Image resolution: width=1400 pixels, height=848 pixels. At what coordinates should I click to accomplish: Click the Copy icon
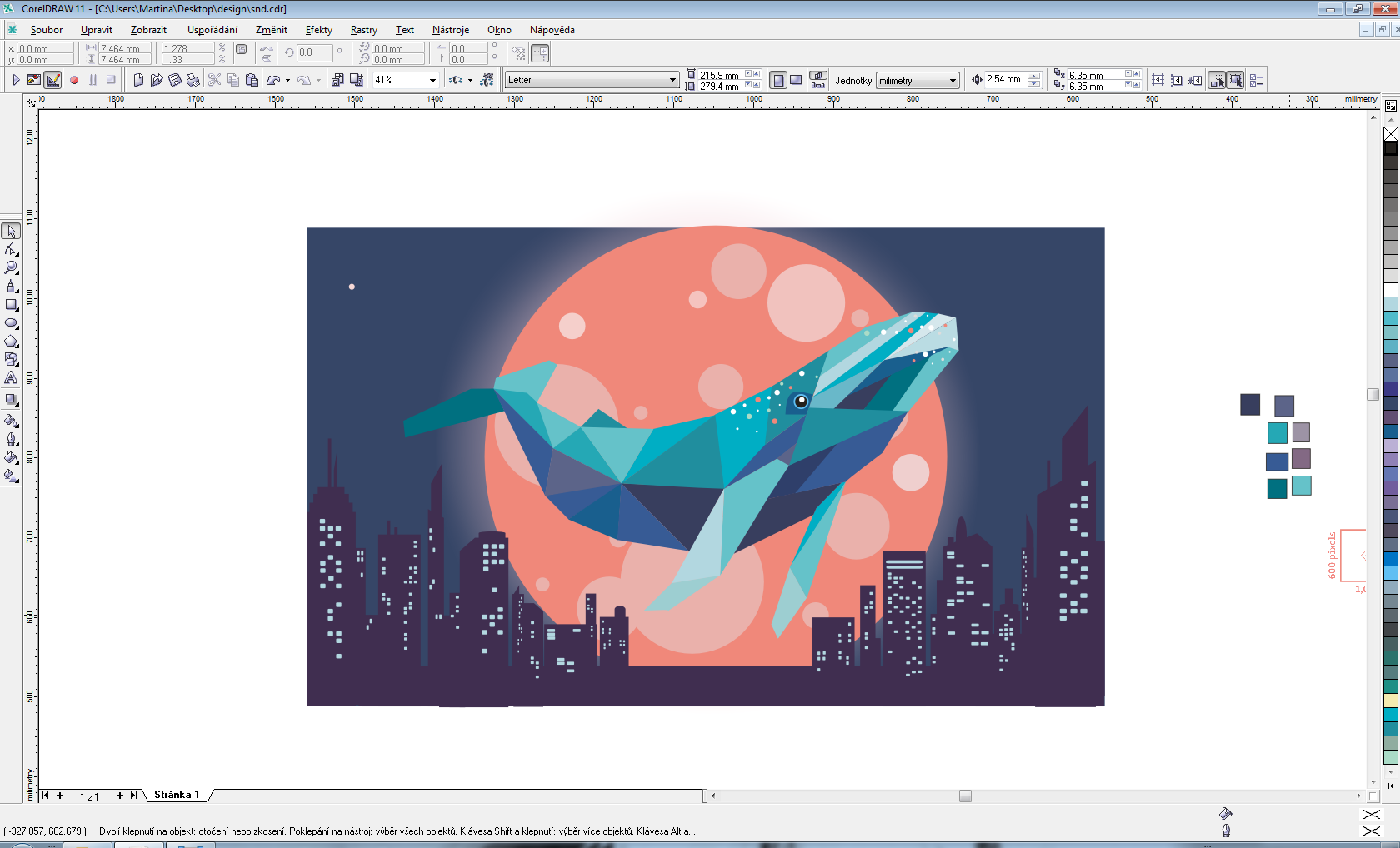coord(233,80)
